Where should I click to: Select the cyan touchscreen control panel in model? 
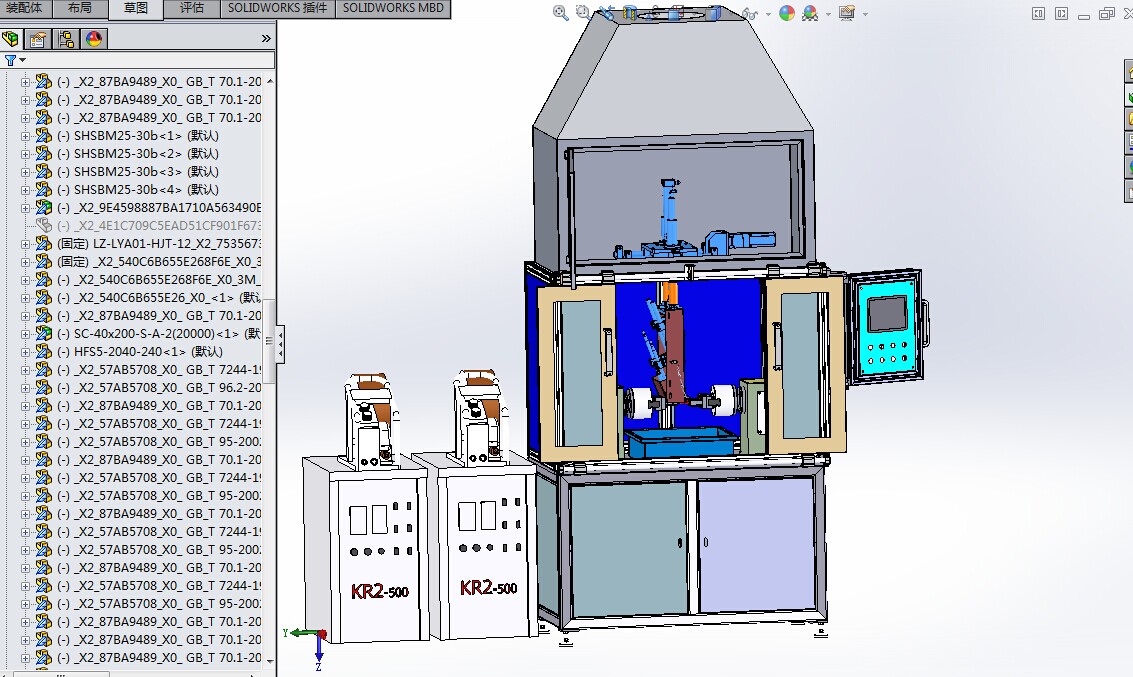[x=887, y=327]
